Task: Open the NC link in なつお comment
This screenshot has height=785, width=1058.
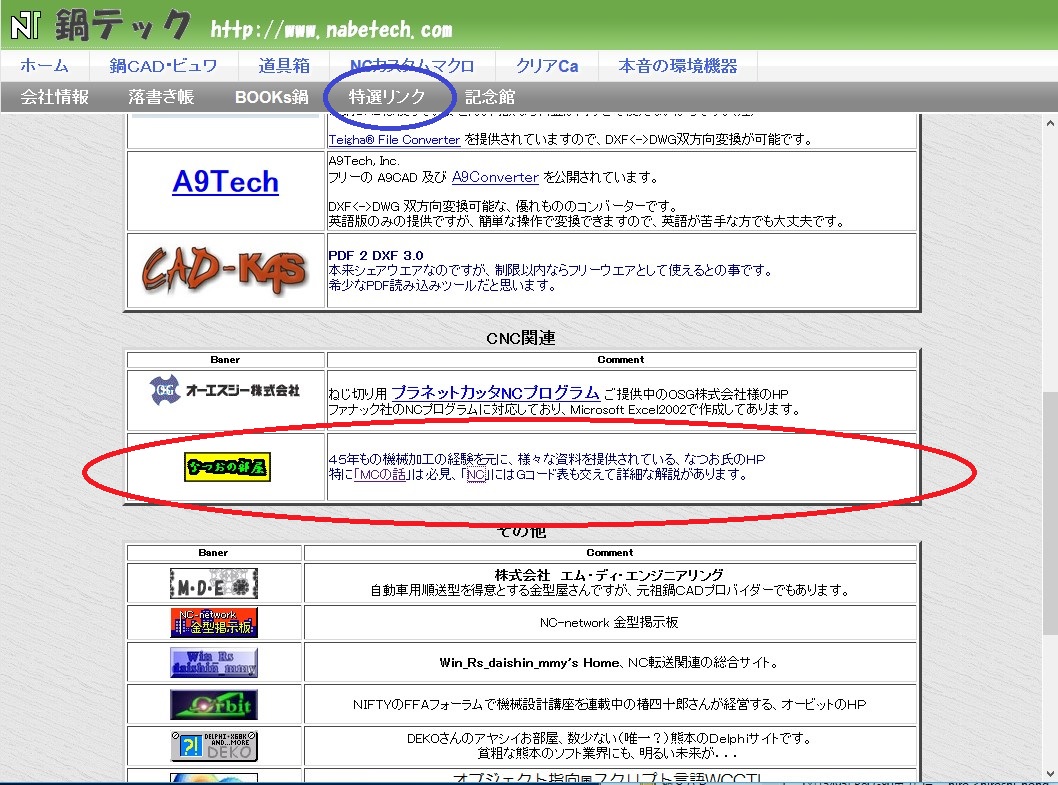Action: click(476, 475)
